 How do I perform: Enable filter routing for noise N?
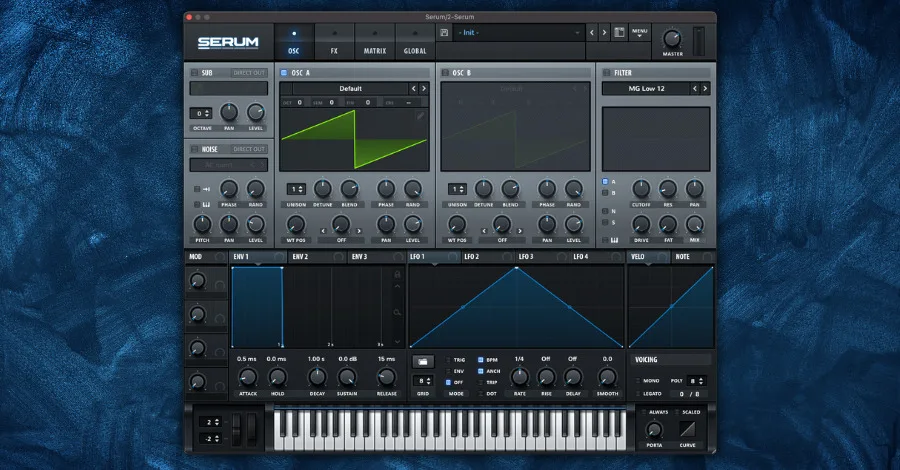click(x=605, y=211)
